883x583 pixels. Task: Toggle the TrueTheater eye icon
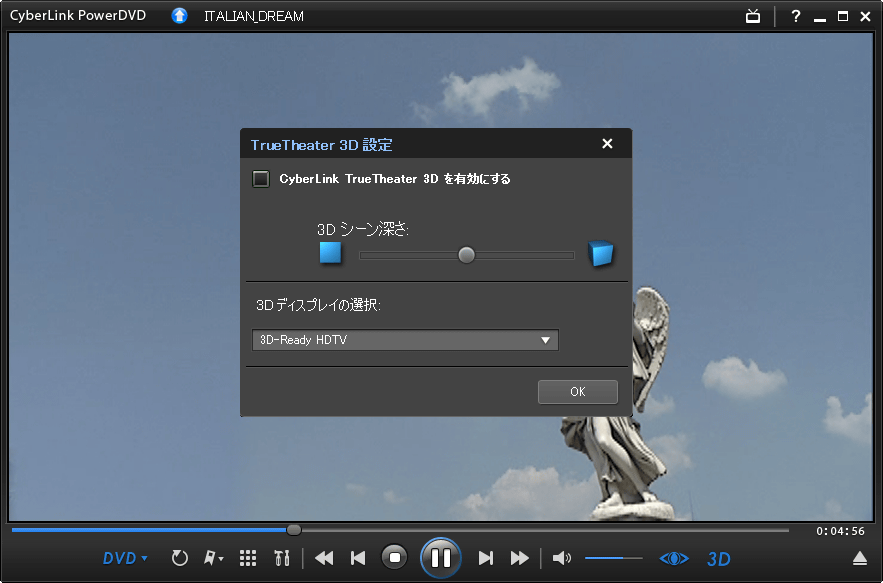674,558
